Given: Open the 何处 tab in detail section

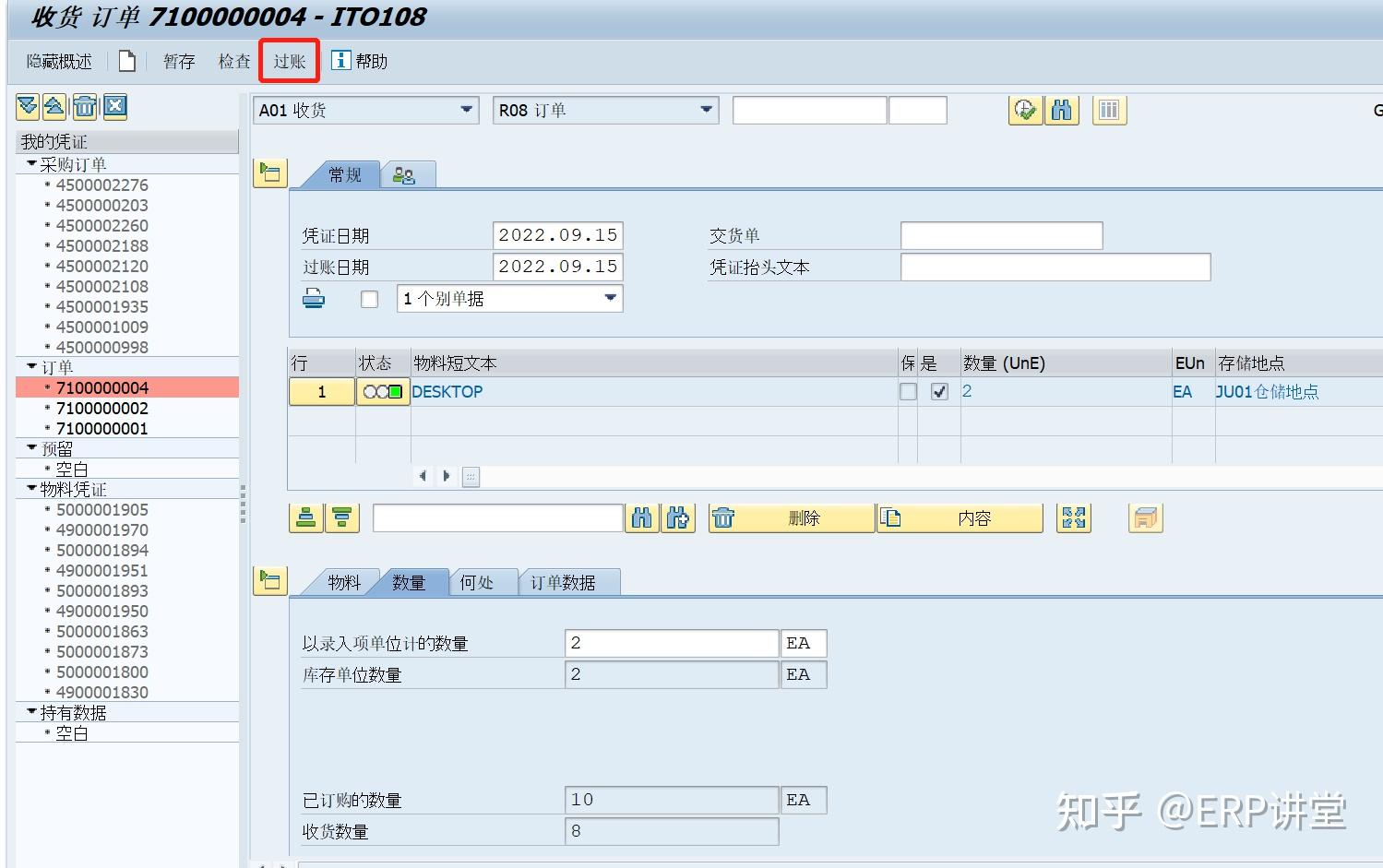Looking at the screenshot, I should tap(481, 581).
